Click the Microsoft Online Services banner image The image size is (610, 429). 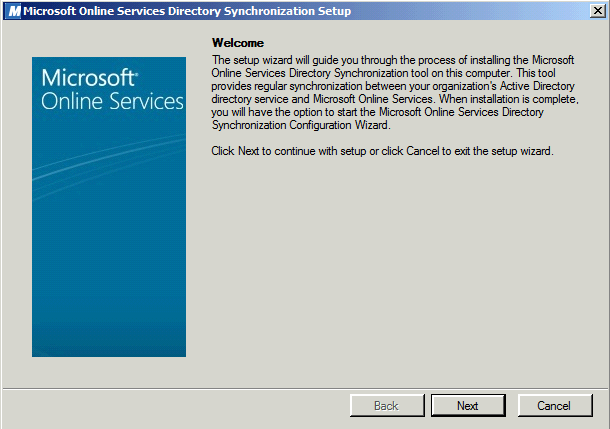(x=109, y=207)
